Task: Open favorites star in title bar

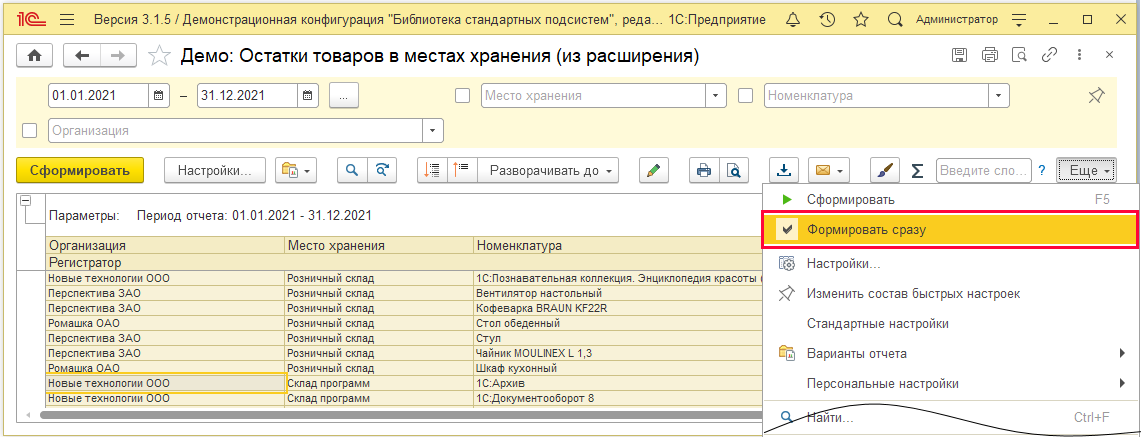Action: pos(861,20)
